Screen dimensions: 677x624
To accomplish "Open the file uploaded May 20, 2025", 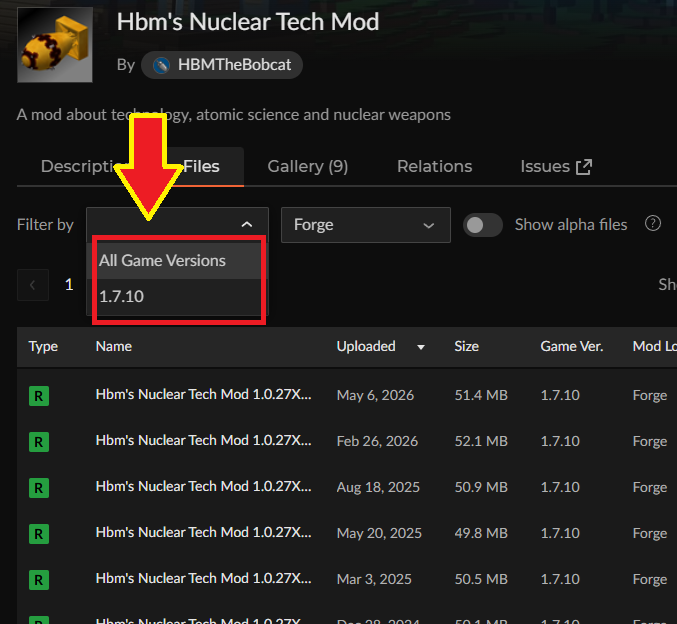I will click(x=203, y=532).
